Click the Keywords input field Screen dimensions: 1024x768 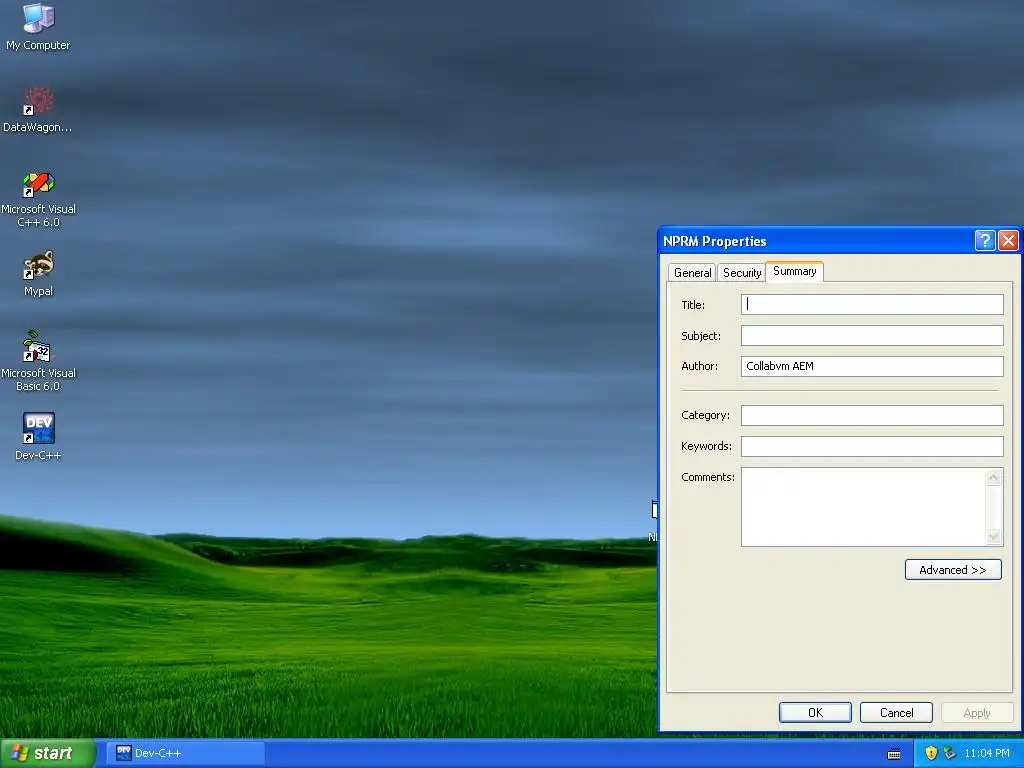click(x=872, y=446)
